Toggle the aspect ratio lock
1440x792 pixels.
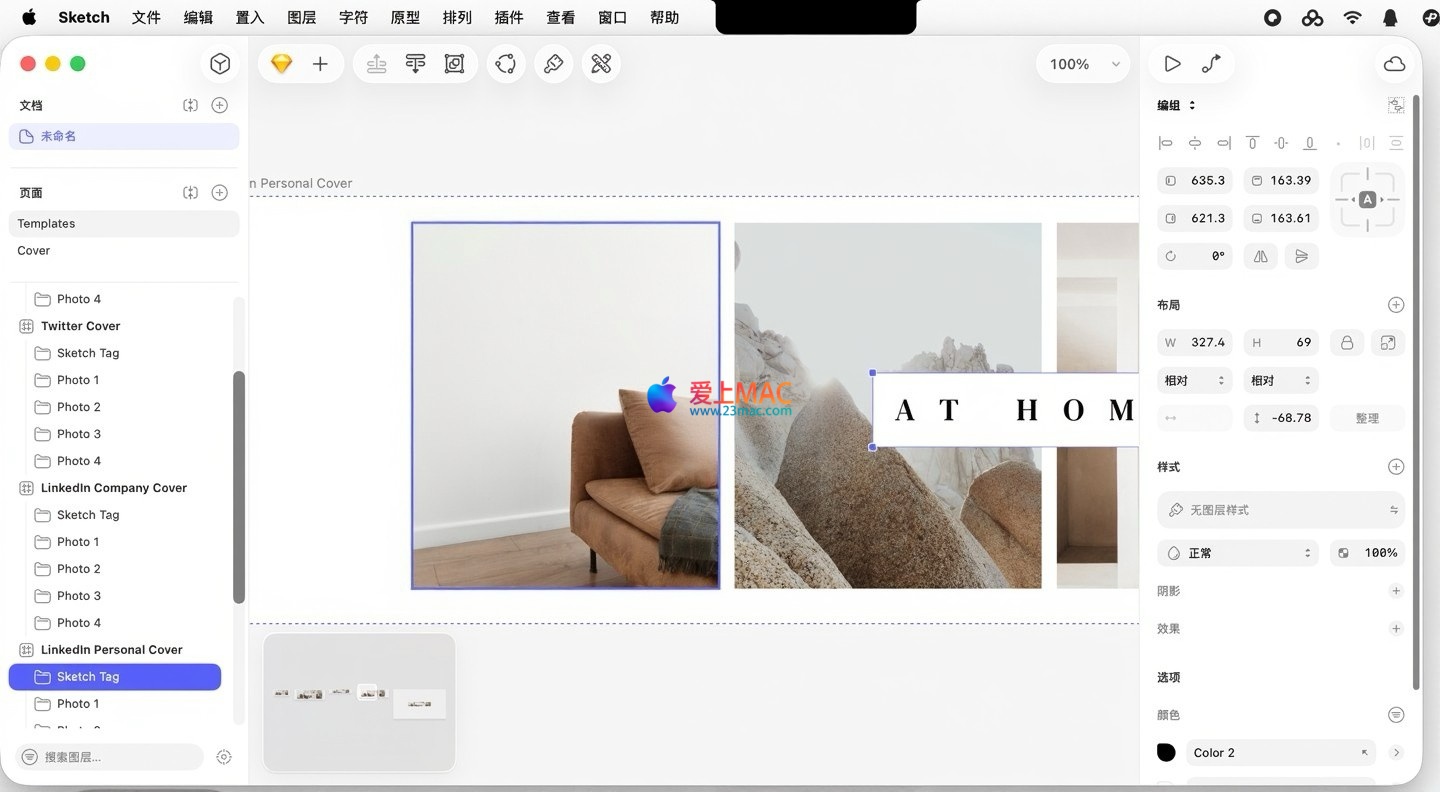pos(1347,342)
